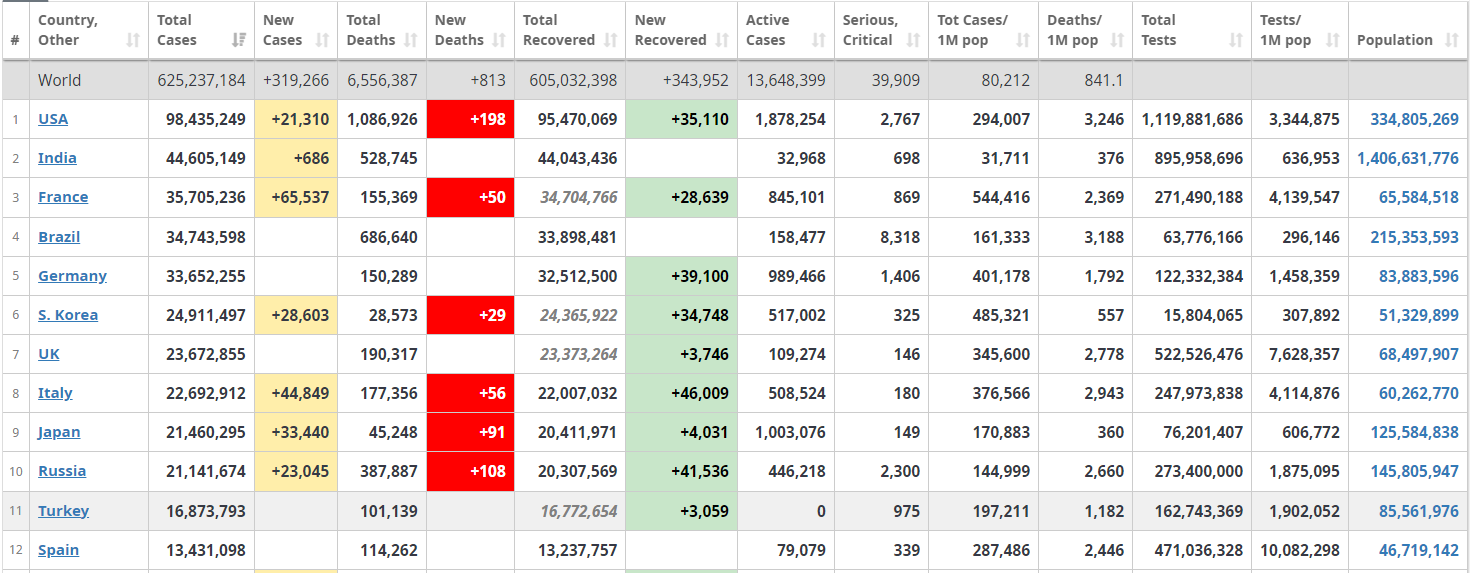
Task: Sort table by New Cases sort arrows
Action: (x=322, y=40)
